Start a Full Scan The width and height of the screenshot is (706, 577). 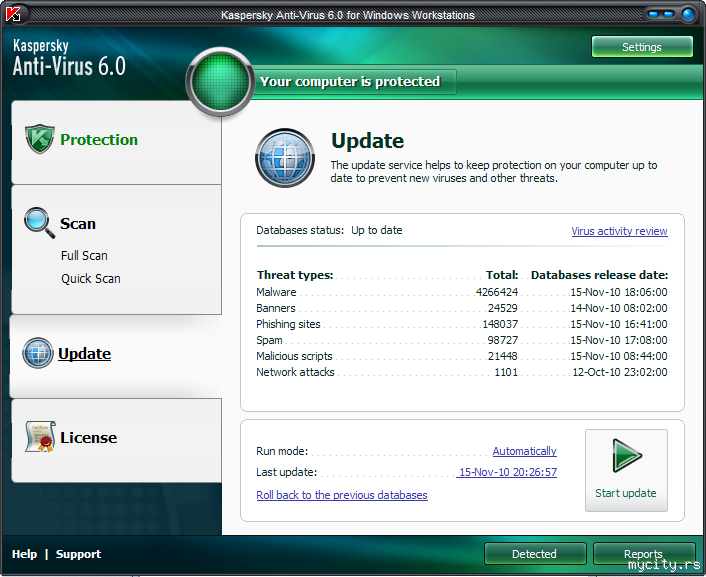click(84, 255)
